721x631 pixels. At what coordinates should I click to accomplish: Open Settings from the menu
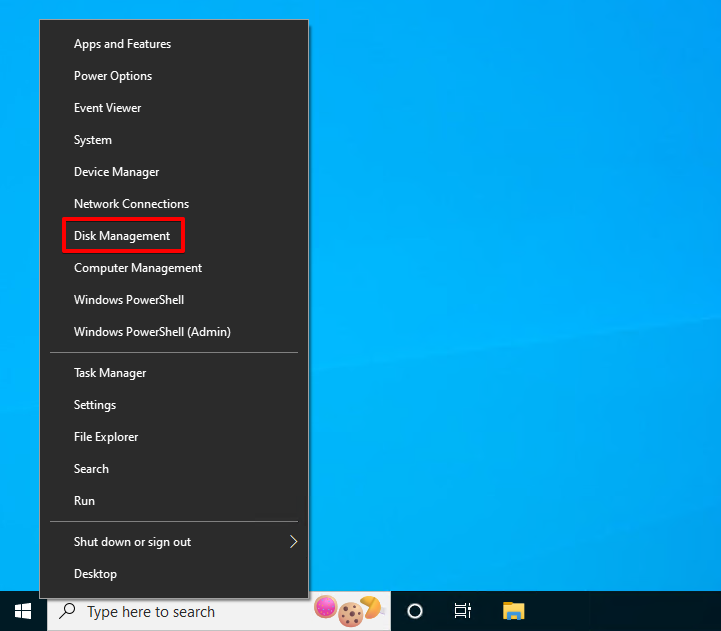click(95, 405)
